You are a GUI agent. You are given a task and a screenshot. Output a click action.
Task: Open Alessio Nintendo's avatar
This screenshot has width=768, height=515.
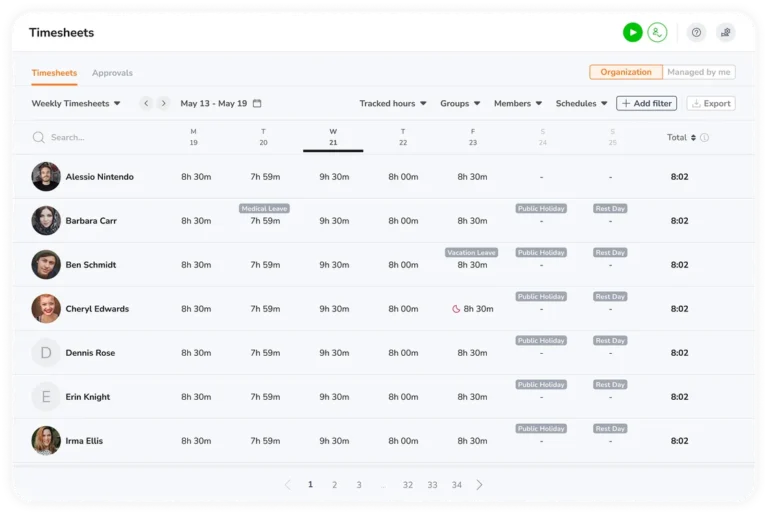[46, 176]
